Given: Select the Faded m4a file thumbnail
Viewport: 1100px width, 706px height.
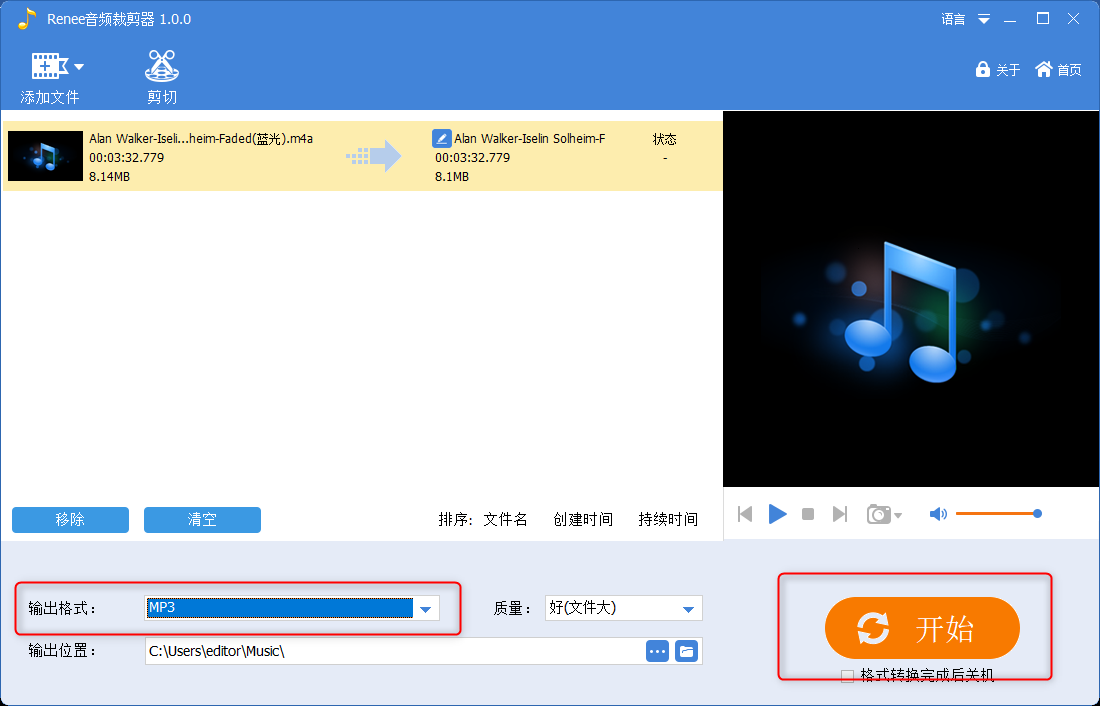Looking at the screenshot, I should (45, 156).
